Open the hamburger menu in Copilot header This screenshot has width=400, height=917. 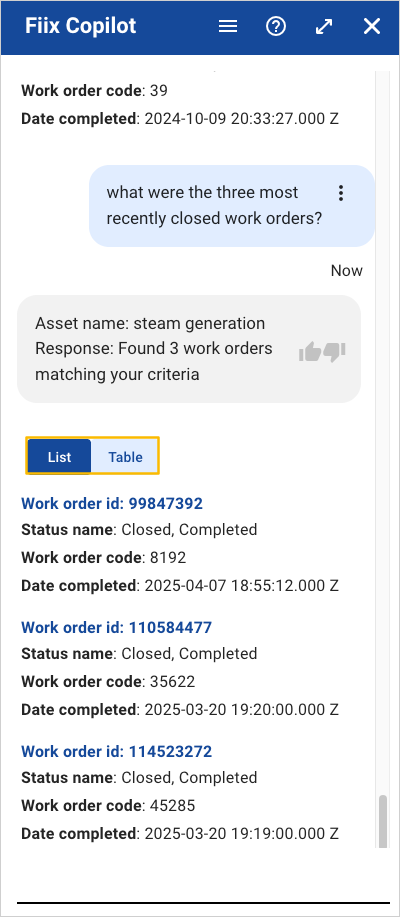(228, 26)
